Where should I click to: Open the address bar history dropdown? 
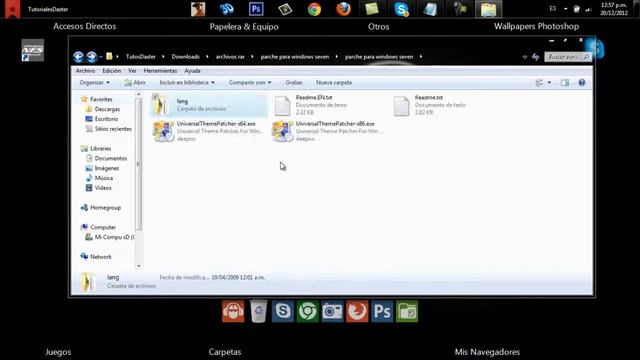525,57
